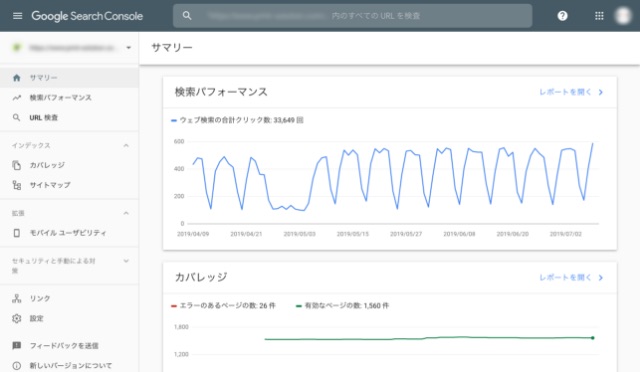The height and width of the screenshot is (372, 640).
Task: Click the 2019/04/09 axis date label
Action: 193,234
